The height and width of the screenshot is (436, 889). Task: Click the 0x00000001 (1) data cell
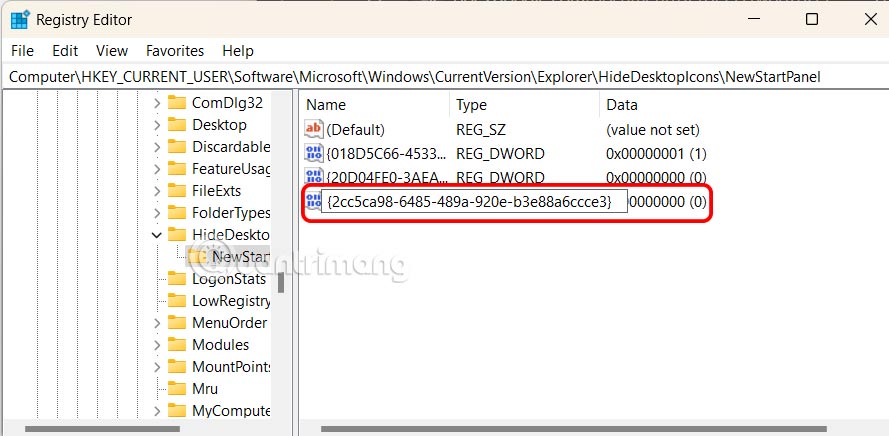coord(656,154)
